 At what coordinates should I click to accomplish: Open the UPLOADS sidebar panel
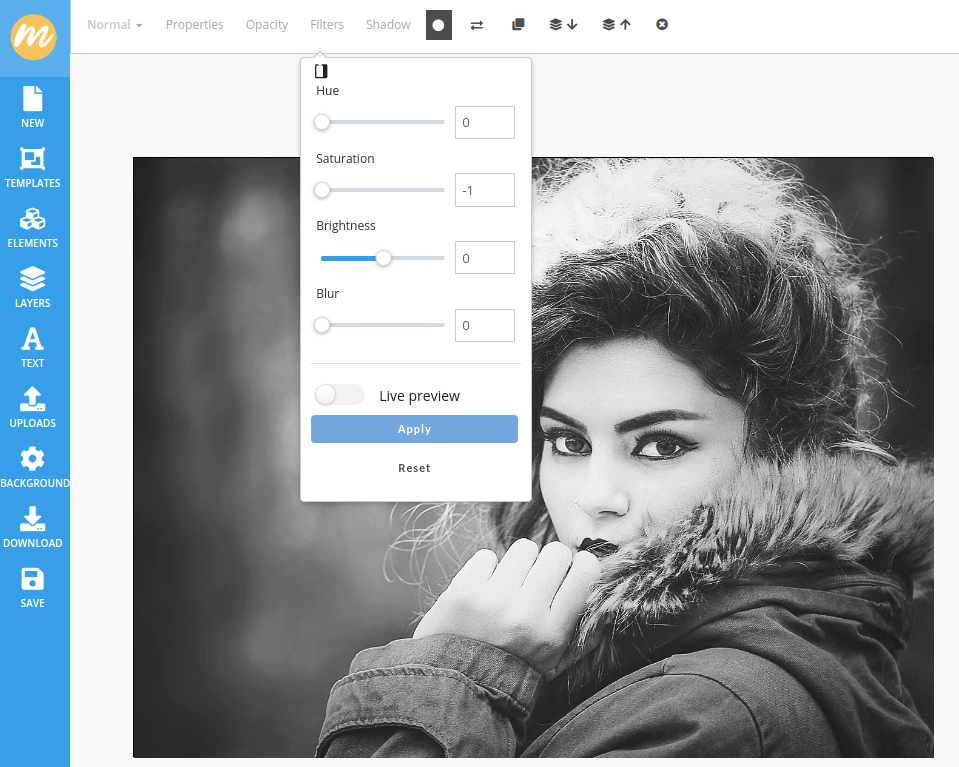pos(32,407)
